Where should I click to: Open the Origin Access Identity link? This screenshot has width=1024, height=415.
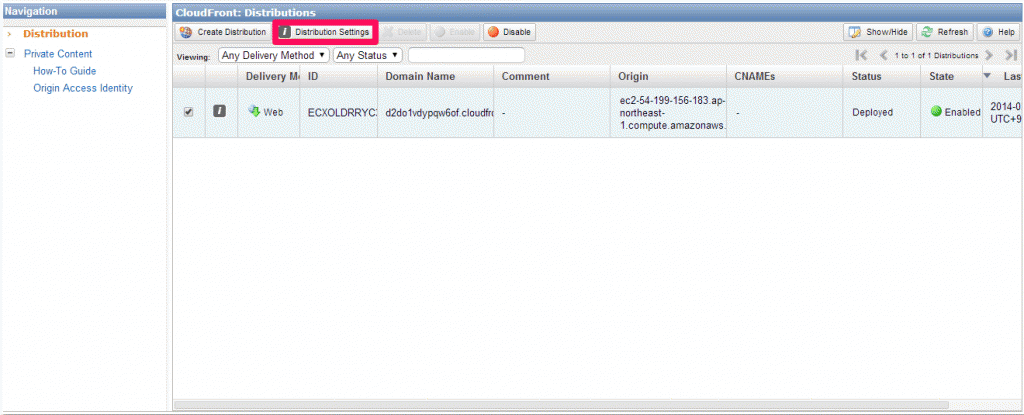pyautogui.click(x=83, y=88)
